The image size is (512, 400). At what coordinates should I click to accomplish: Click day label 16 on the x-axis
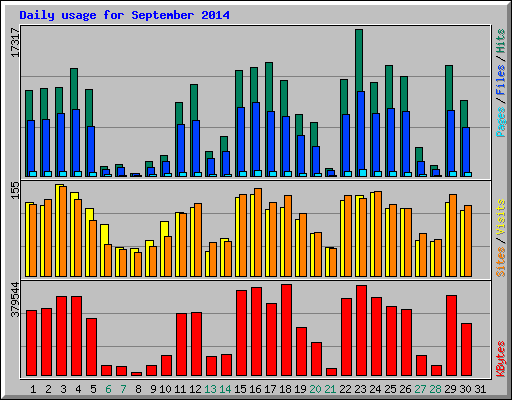click(x=255, y=389)
